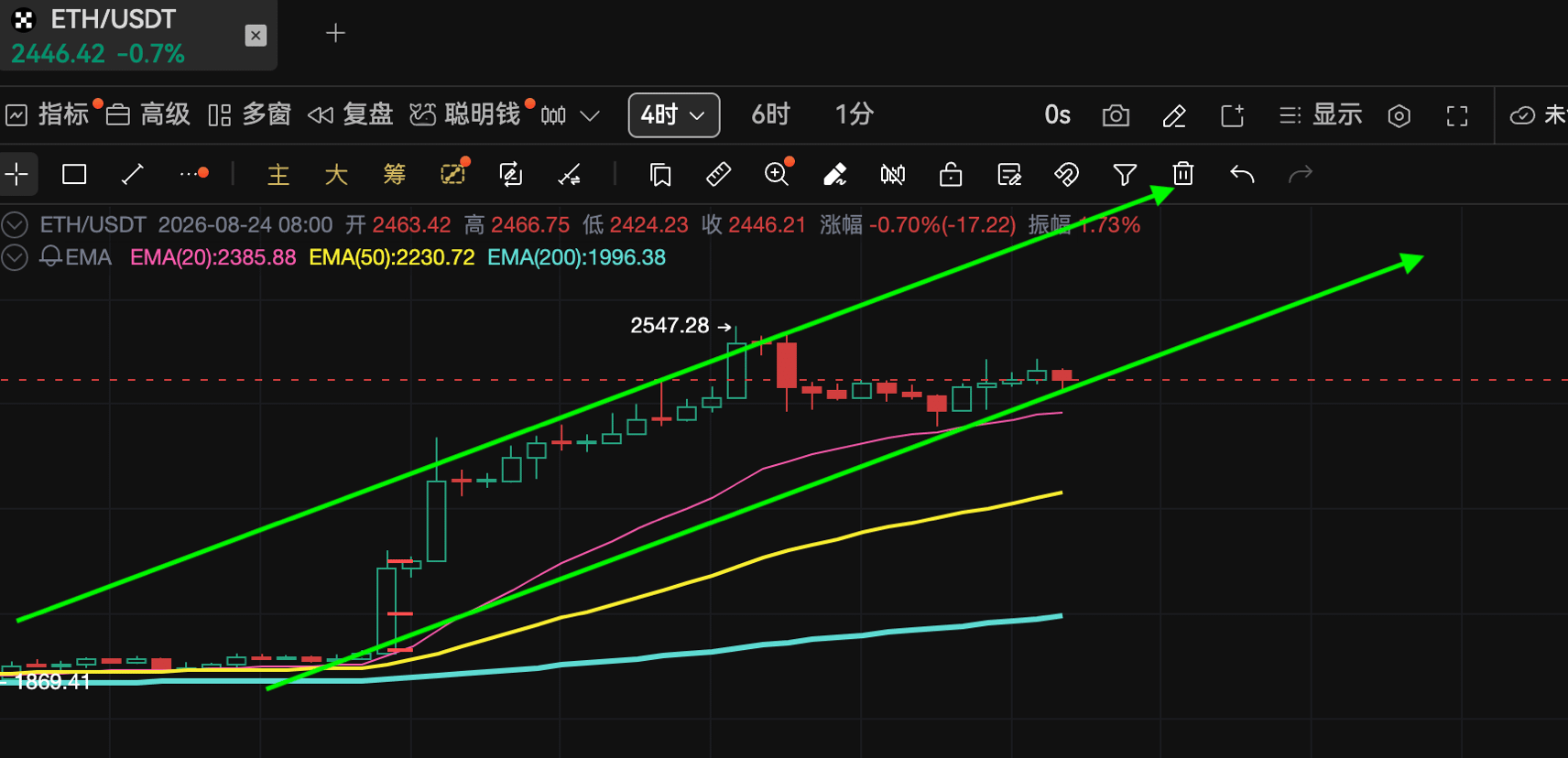Redo the last undone action
The height and width of the screenshot is (758, 1568).
tap(1301, 174)
